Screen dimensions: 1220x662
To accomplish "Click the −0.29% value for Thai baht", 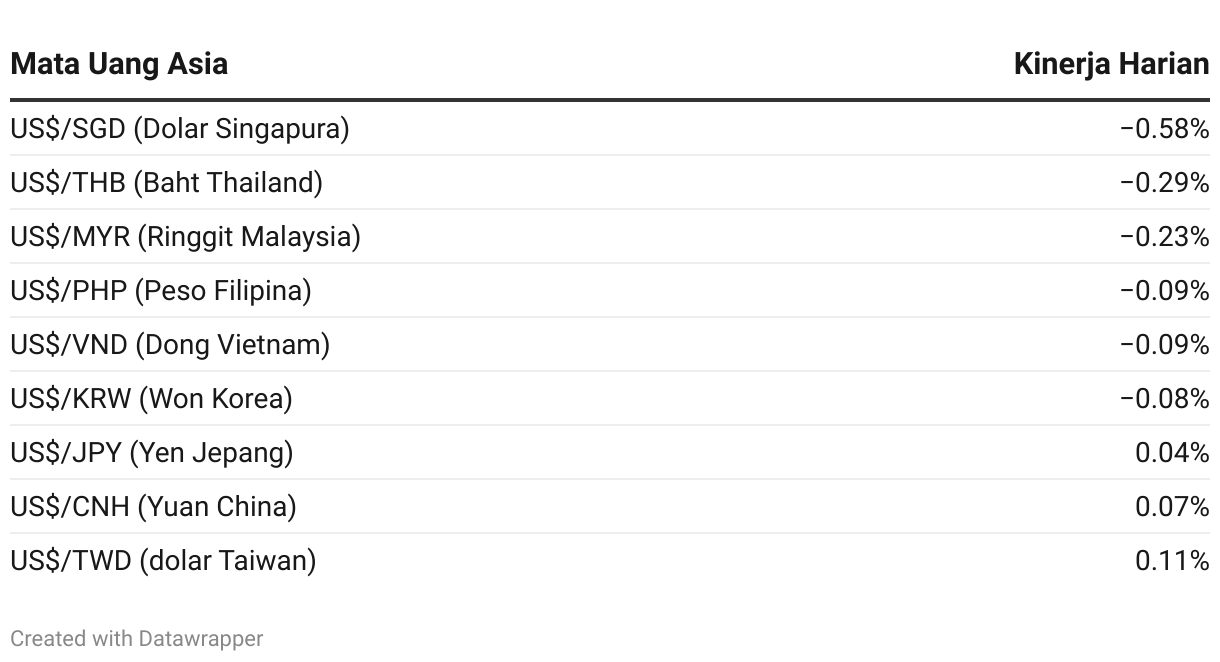I will (x=1164, y=183).
